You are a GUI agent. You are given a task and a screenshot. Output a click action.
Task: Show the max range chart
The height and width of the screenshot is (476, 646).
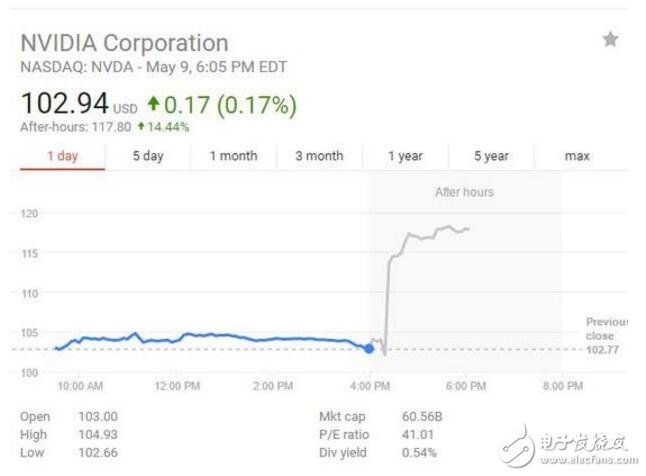click(x=577, y=156)
